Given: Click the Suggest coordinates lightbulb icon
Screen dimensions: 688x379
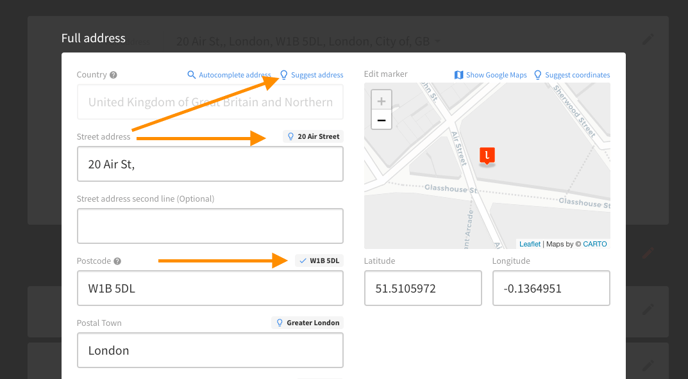Looking at the screenshot, I should pyautogui.click(x=538, y=75).
